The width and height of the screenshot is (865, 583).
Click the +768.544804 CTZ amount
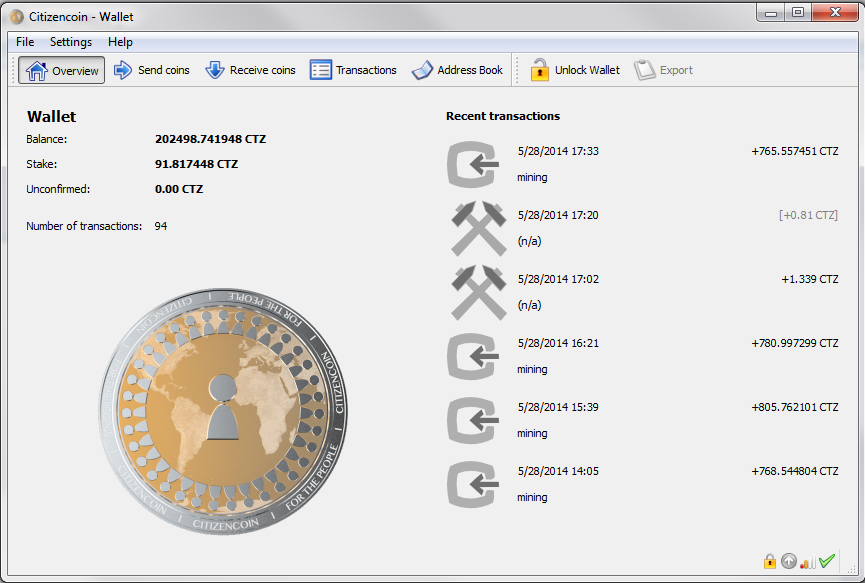coord(794,471)
